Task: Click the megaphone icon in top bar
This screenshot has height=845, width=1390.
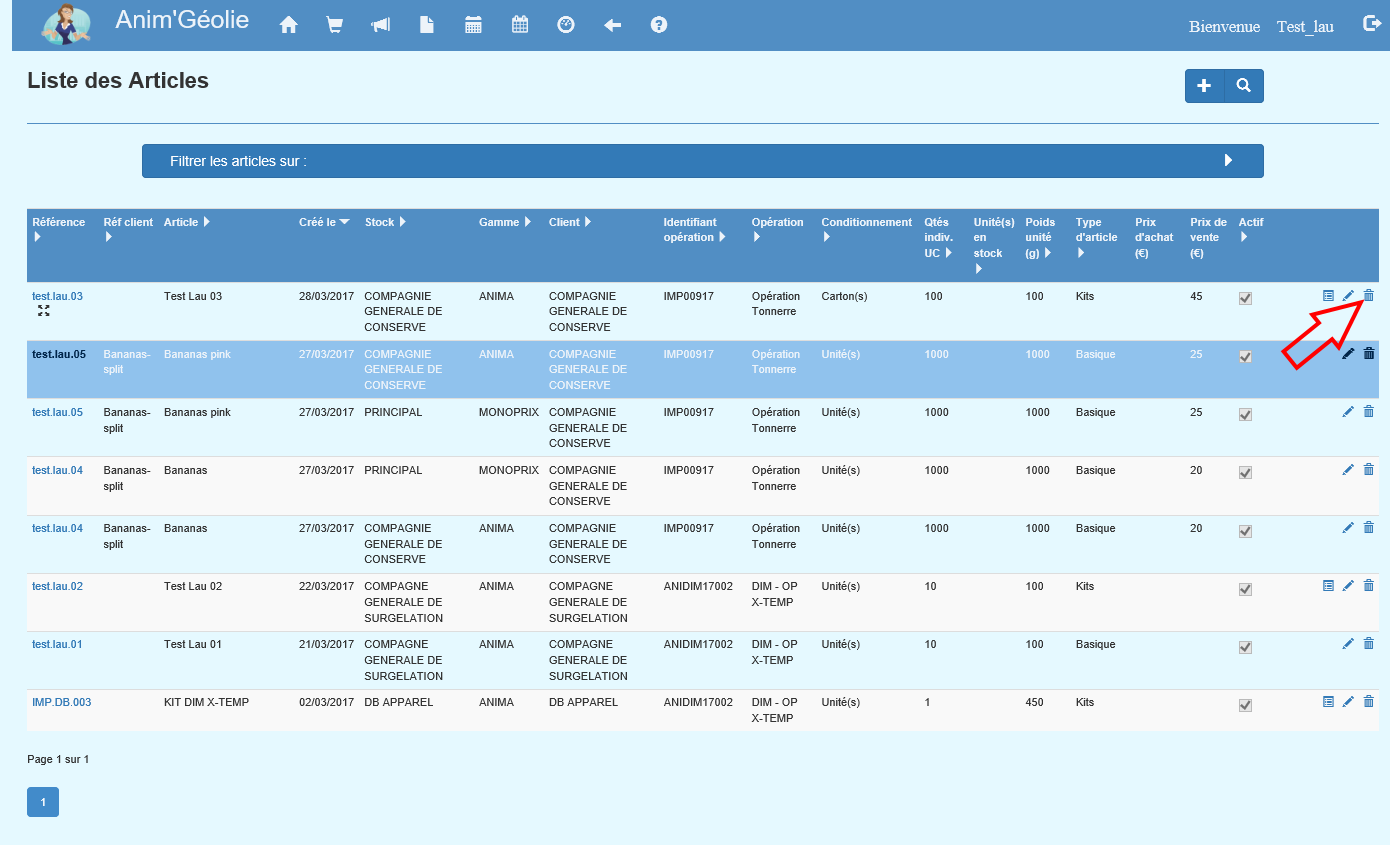Action: coord(381,26)
